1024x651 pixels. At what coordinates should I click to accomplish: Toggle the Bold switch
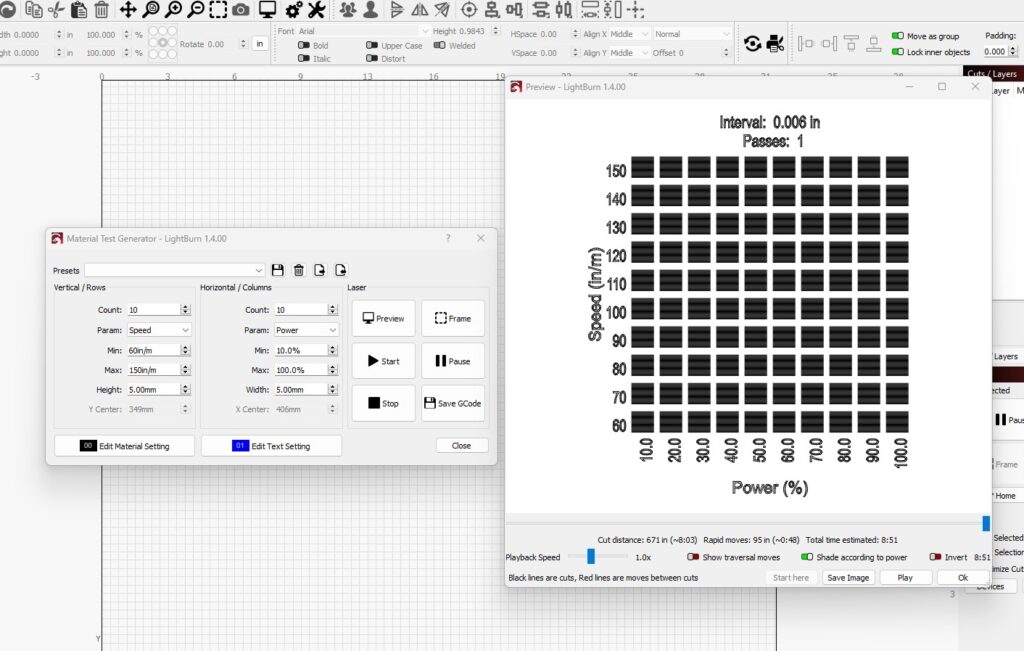point(304,46)
